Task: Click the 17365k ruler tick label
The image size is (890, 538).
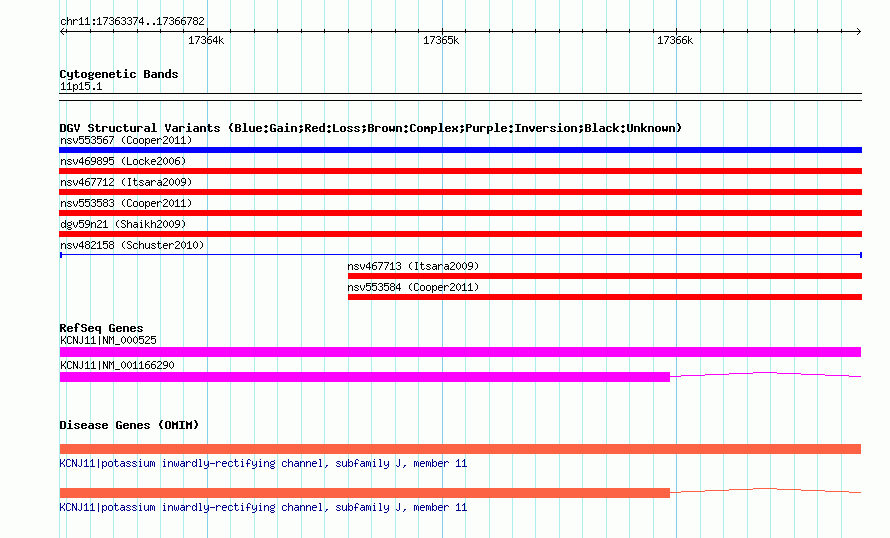Action: click(x=441, y=40)
